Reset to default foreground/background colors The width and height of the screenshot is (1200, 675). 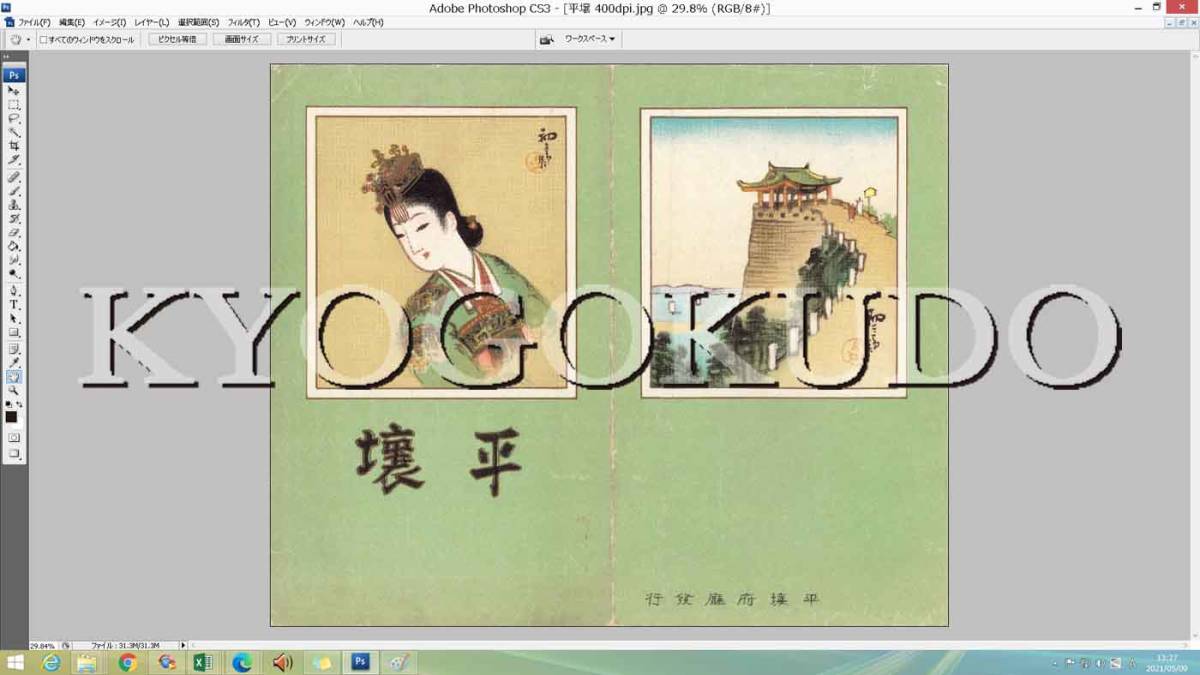coord(9,404)
